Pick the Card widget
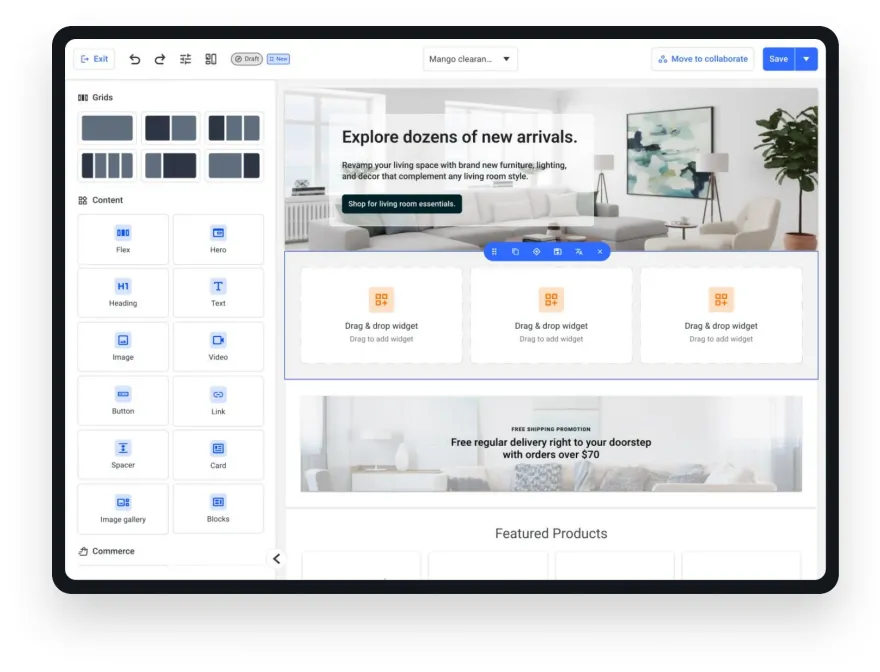The height and width of the screenshot is (672, 880). click(x=218, y=455)
